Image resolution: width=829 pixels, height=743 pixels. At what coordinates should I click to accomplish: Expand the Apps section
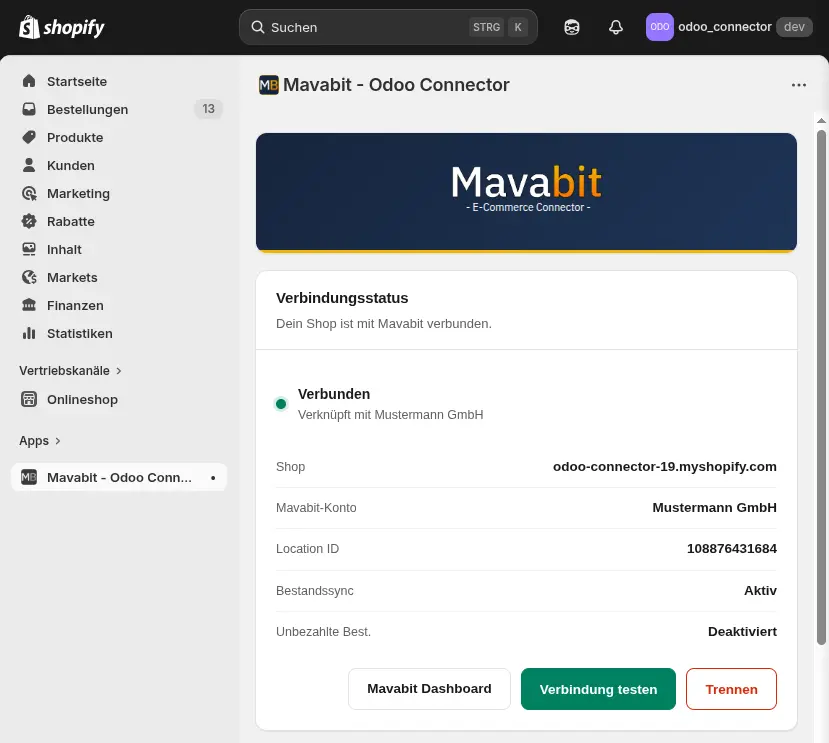tap(56, 440)
